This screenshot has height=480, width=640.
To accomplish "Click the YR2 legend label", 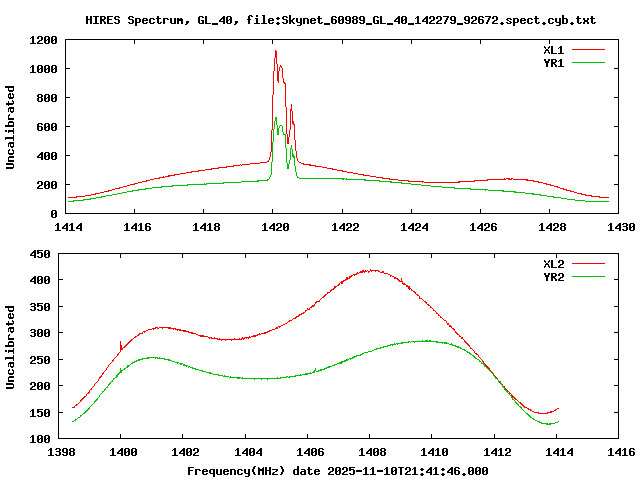I will click(554, 276).
